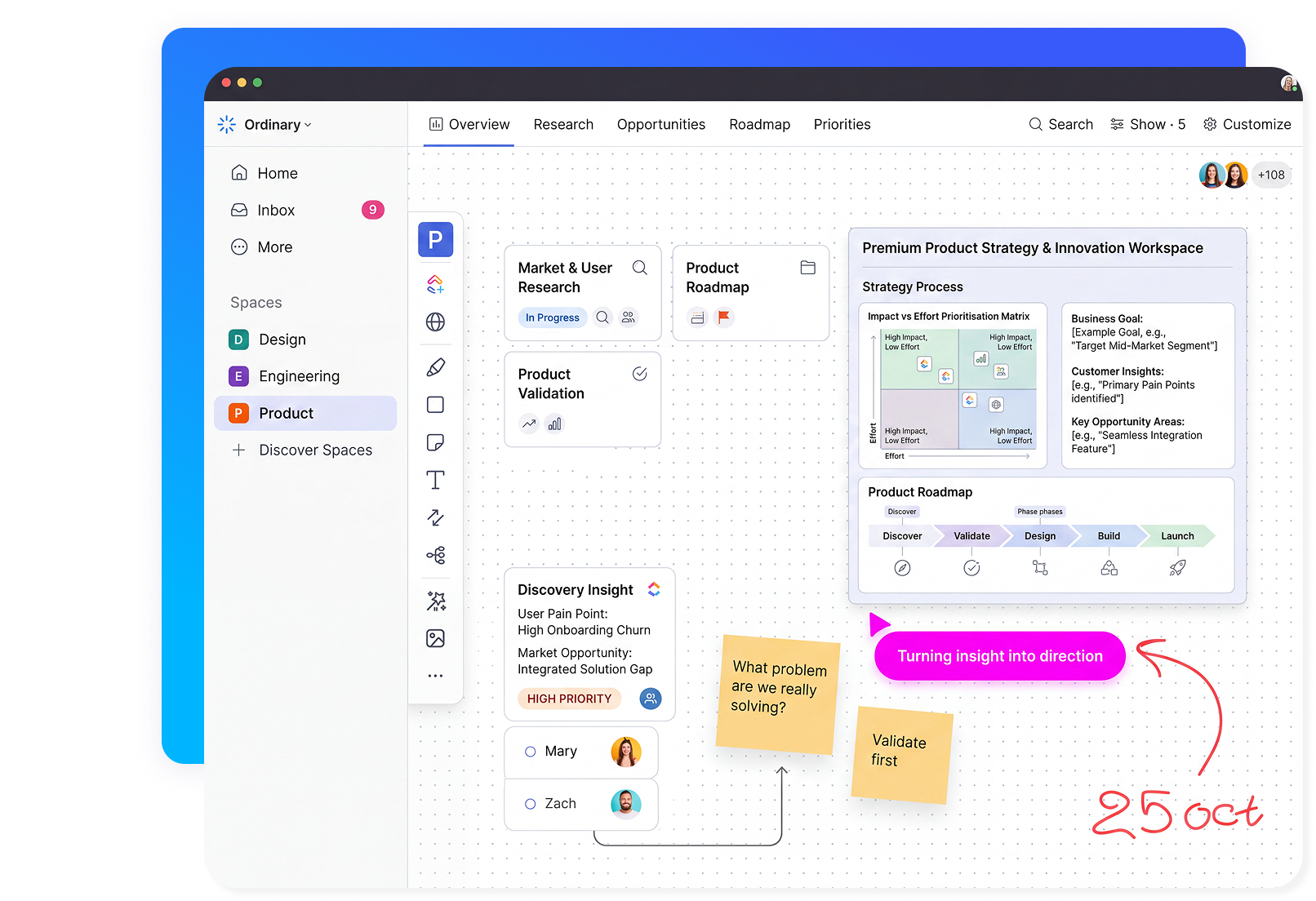Open the Roadmap tab

point(760,124)
